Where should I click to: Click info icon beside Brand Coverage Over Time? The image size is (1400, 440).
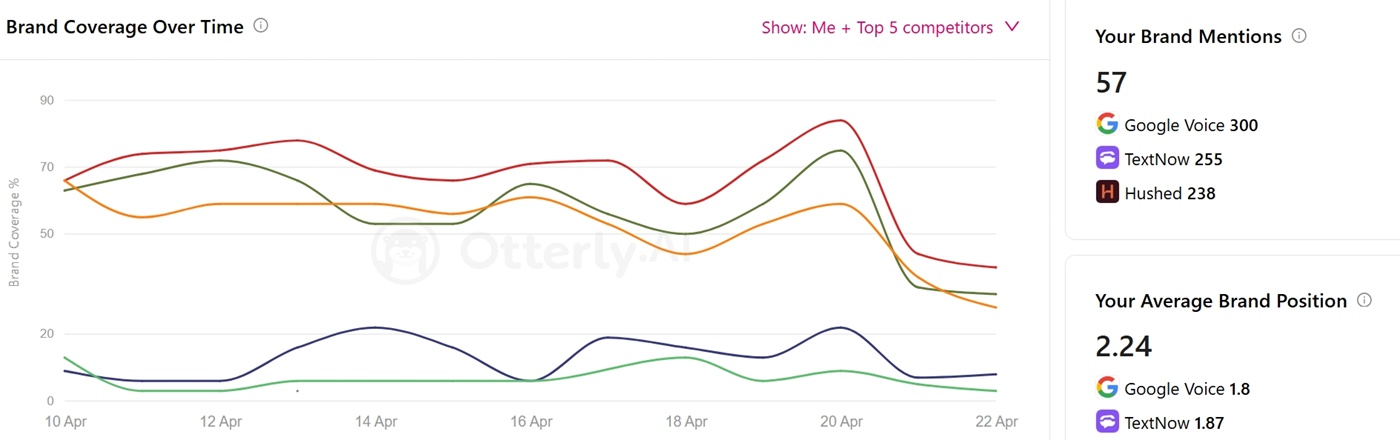[261, 27]
